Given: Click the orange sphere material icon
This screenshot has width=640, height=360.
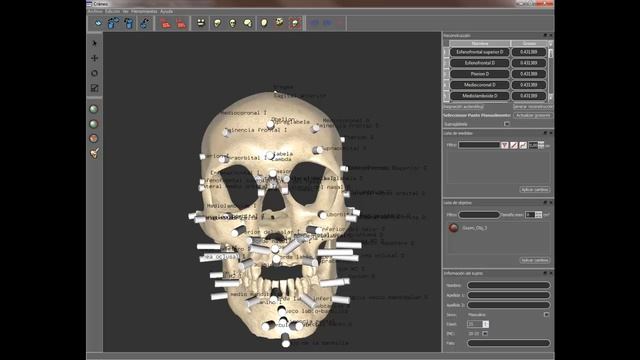Looking at the screenshot, I should 94,138.
